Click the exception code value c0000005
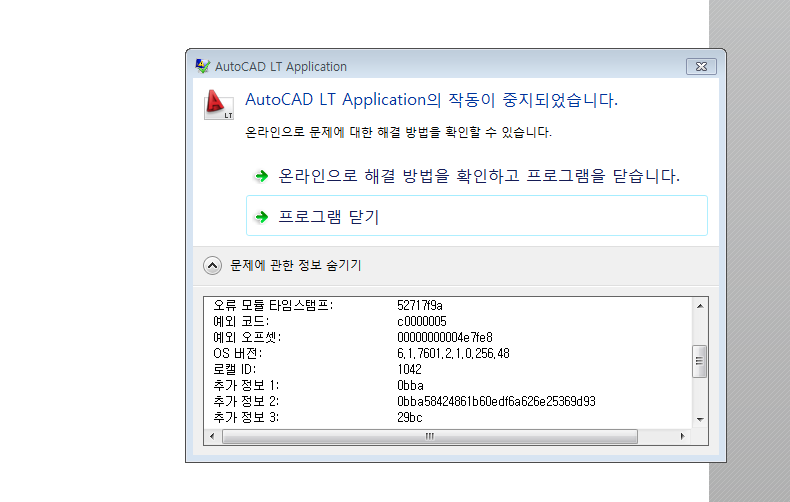This screenshot has width=790, height=502. coord(421,321)
